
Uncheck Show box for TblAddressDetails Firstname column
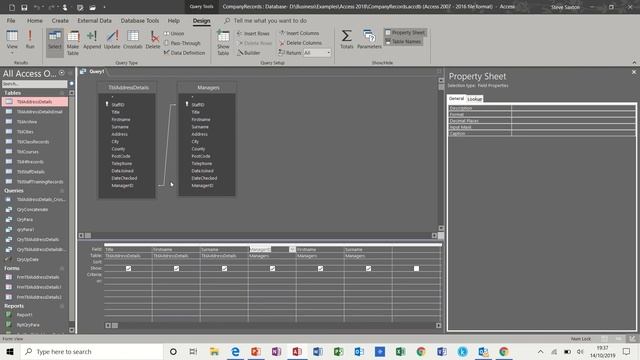(x=176, y=268)
